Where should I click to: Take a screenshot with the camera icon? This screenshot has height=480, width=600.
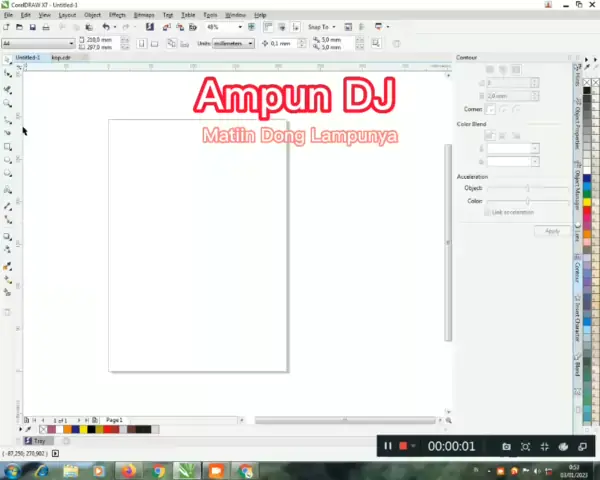pyautogui.click(x=506, y=446)
